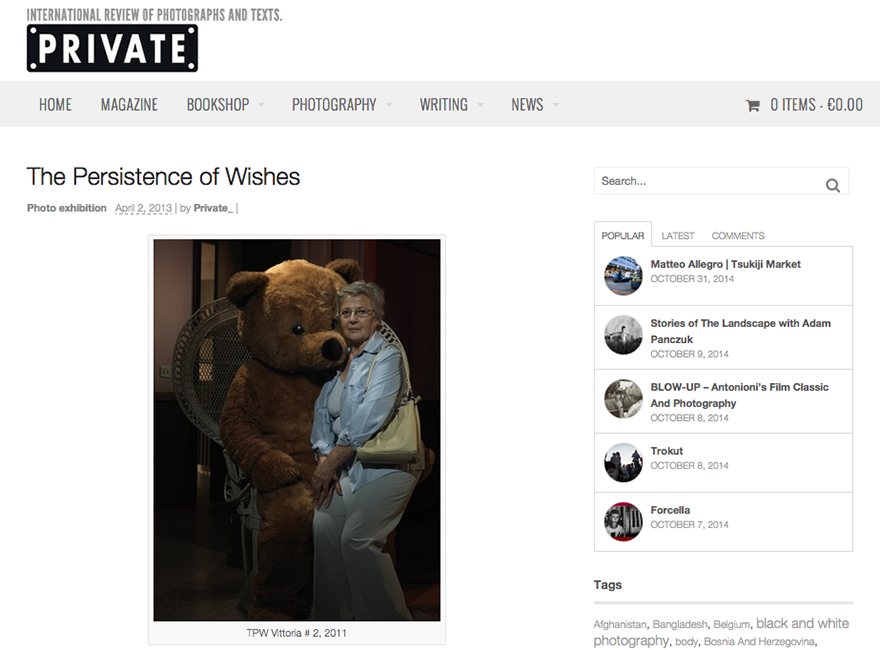Click the International Review of Photographs tagline

[x=154, y=15]
